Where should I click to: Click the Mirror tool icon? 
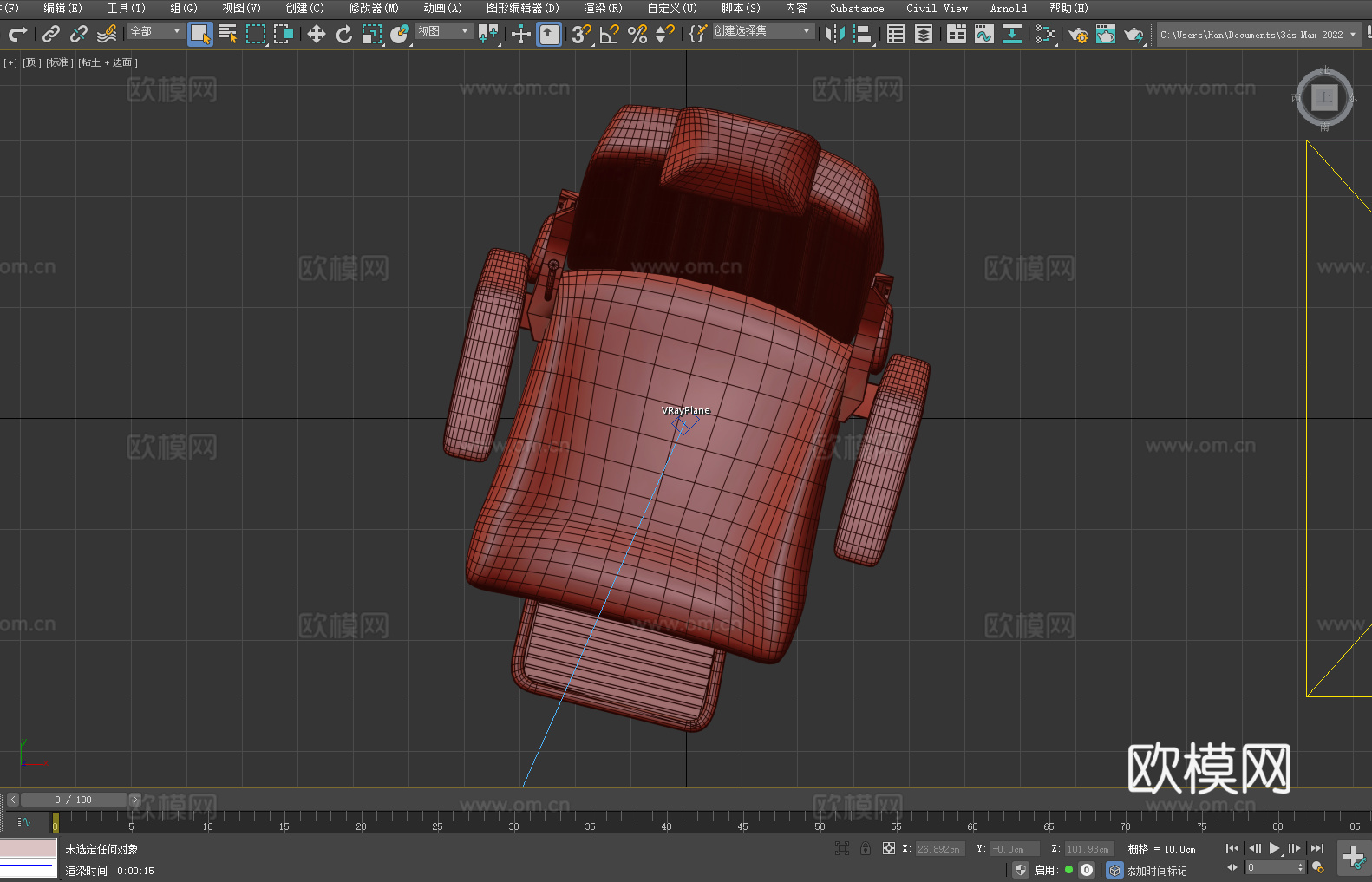[835, 34]
